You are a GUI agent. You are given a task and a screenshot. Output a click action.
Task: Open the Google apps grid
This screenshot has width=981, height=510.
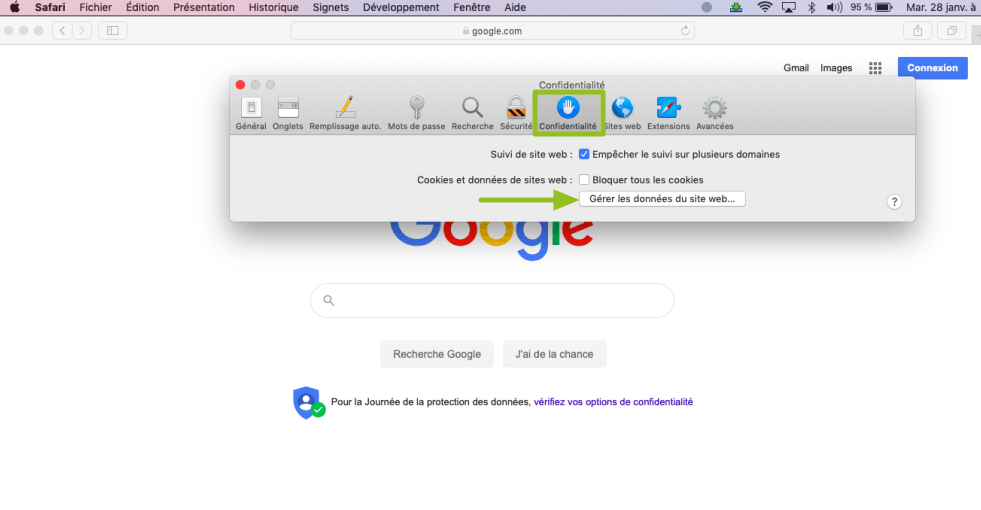pos(875,68)
